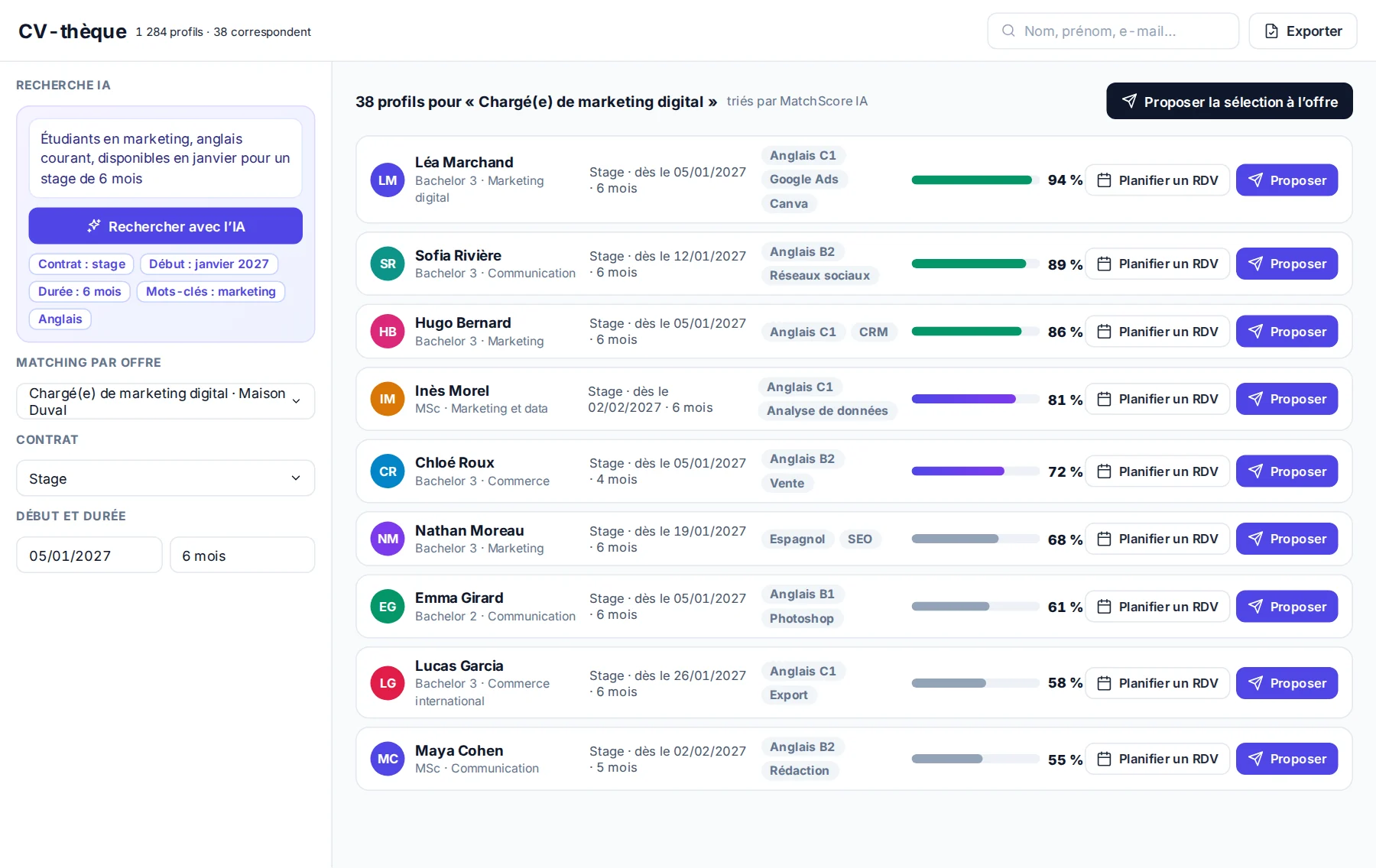Click Analyse de données tag
Image resolution: width=1376 pixels, height=868 pixels.
[x=827, y=411]
